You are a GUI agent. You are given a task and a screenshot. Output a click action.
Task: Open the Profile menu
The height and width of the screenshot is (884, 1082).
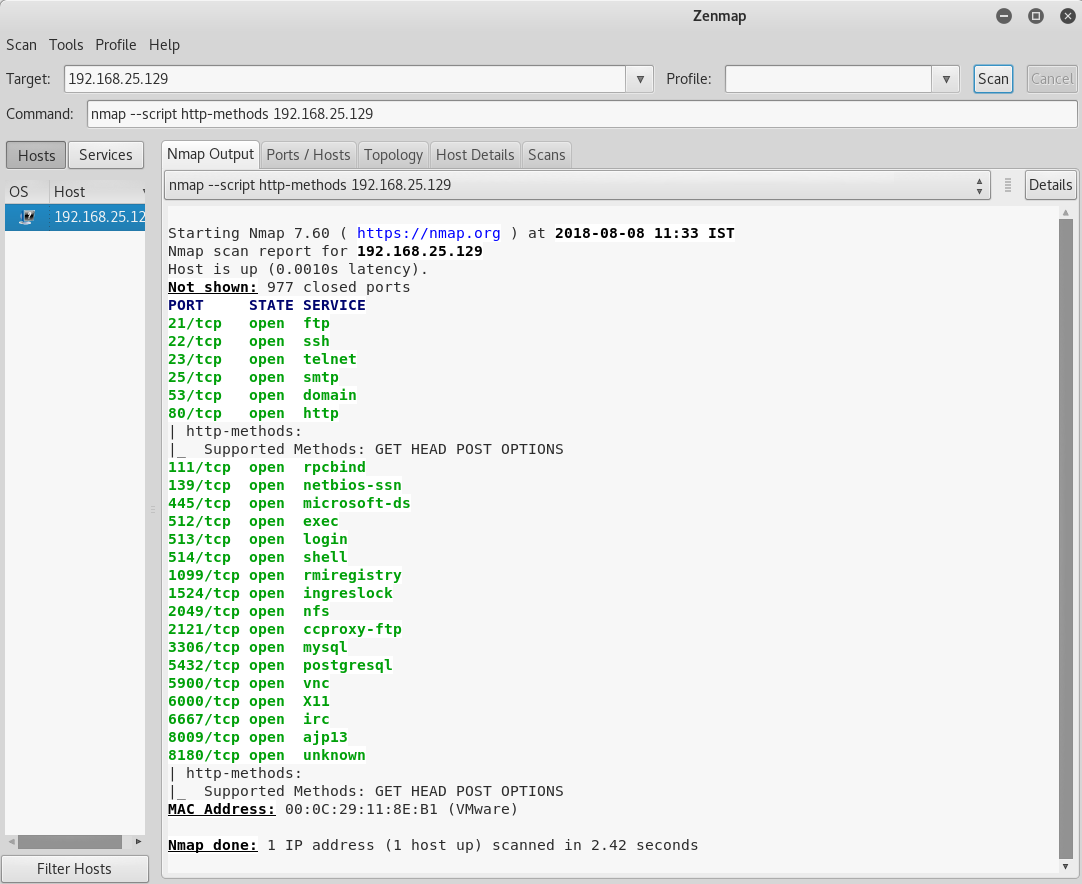pos(115,45)
